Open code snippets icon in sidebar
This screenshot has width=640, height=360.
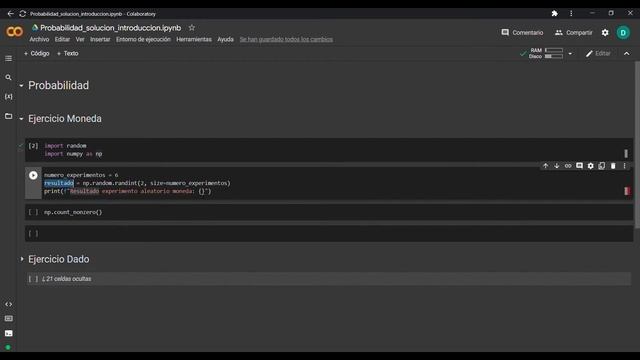[x=8, y=304]
